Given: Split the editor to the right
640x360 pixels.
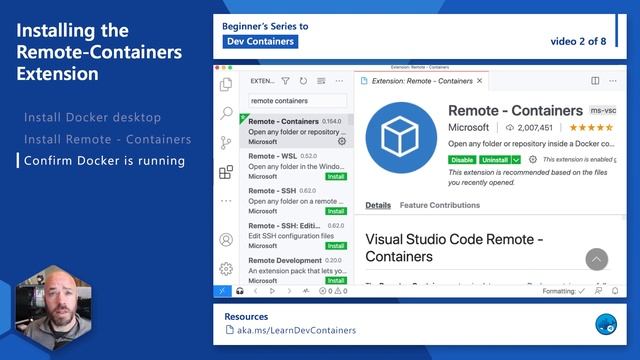Looking at the screenshot, I should click(595, 81).
